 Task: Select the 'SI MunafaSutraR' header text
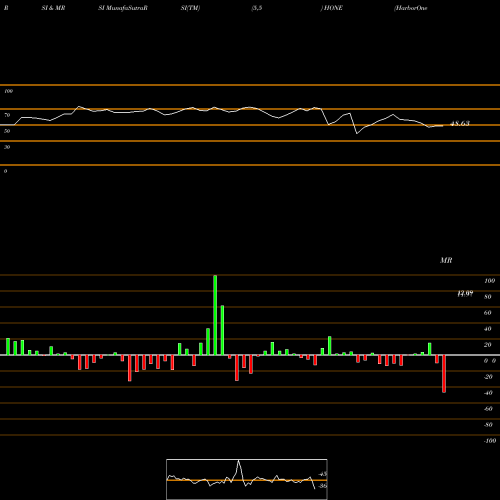tap(123, 8)
